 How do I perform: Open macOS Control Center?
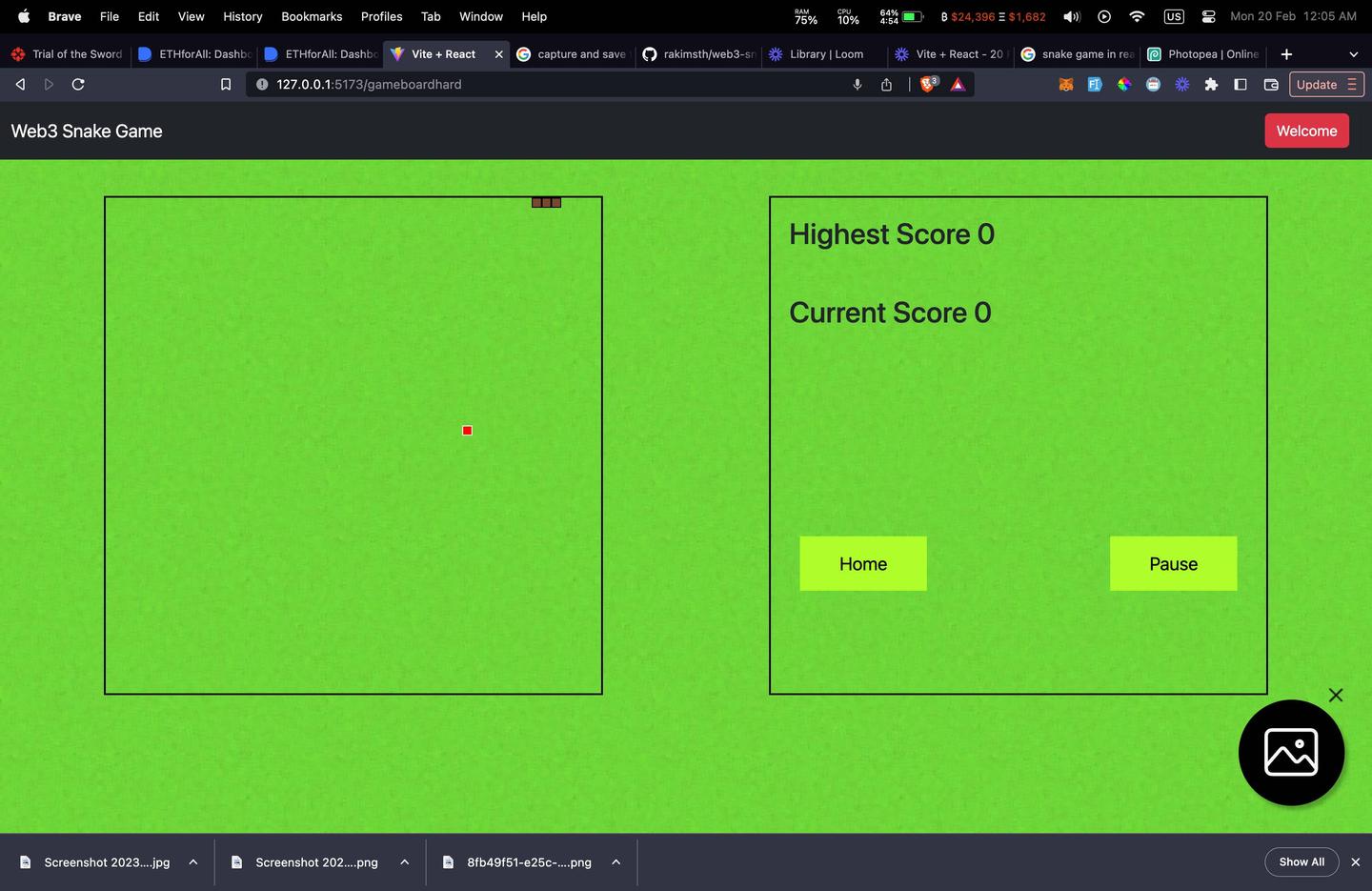(x=1208, y=16)
